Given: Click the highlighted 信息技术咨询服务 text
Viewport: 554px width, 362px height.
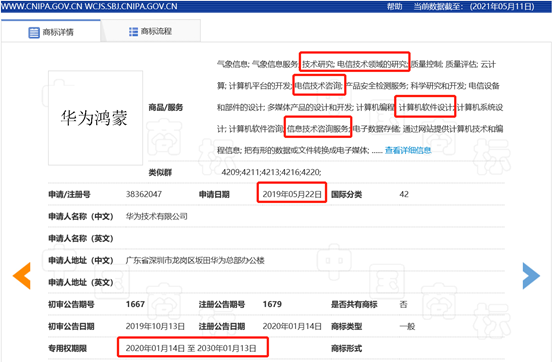Looking at the screenshot, I should tap(318, 129).
